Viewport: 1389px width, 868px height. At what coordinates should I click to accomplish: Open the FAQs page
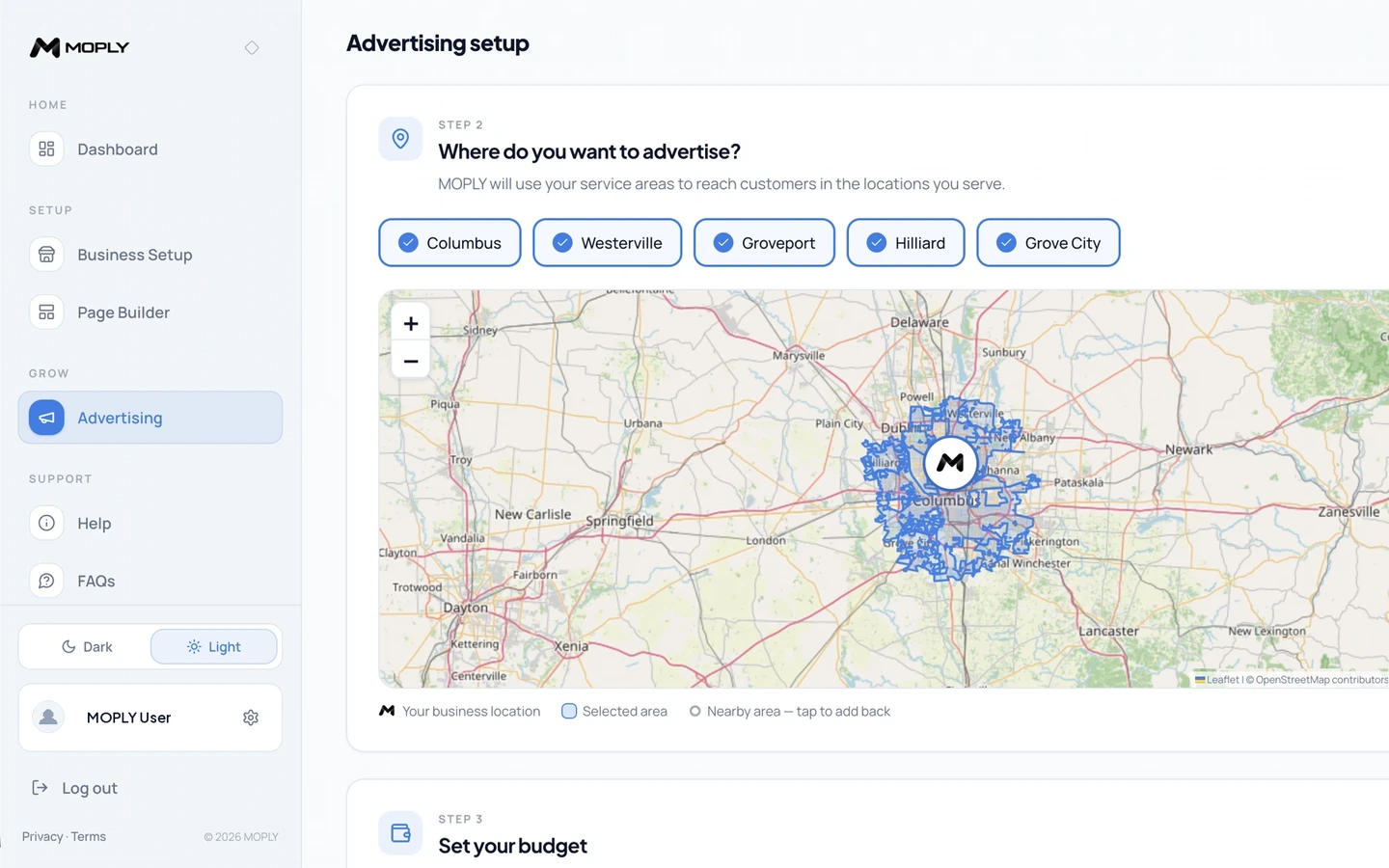pyautogui.click(x=150, y=581)
